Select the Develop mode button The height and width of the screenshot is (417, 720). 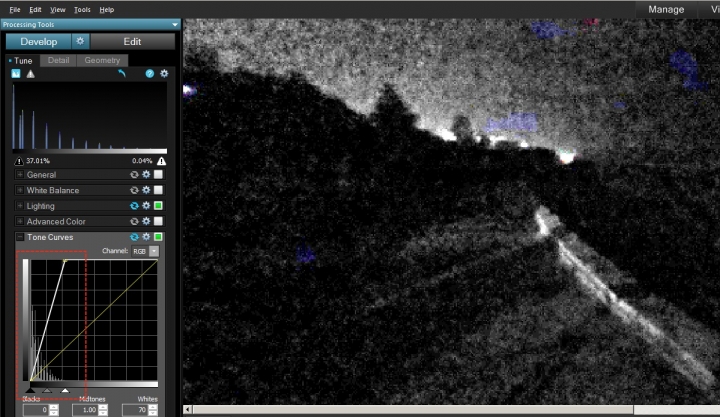(39, 41)
